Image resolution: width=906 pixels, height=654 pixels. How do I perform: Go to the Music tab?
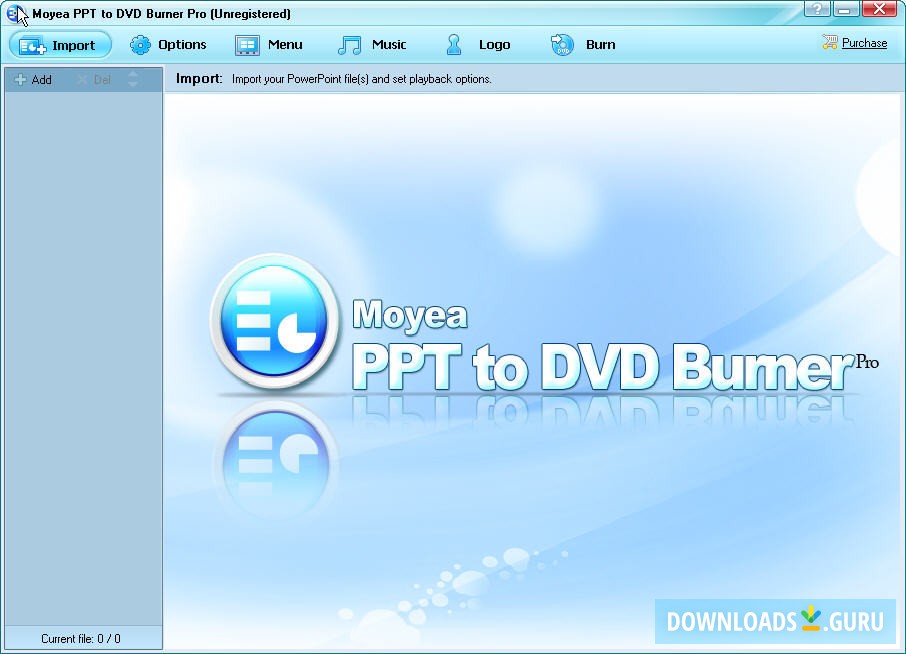coord(373,44)
